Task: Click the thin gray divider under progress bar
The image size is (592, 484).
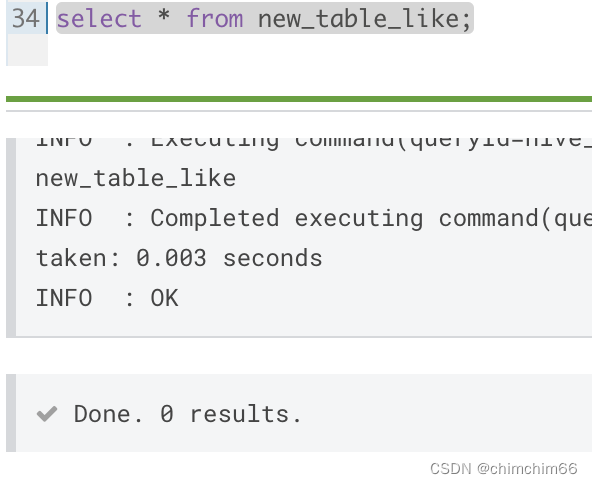Action: (x=299, y=111)
